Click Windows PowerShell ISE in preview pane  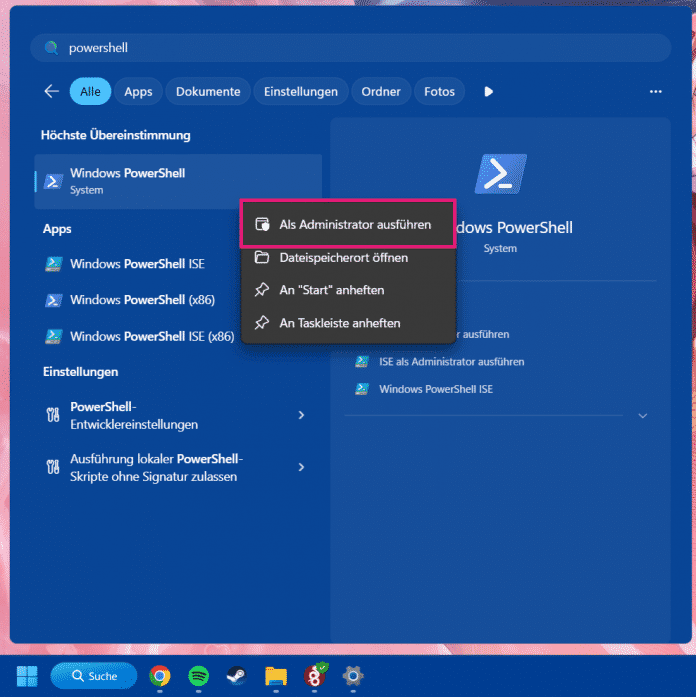(x=436, y=389)
